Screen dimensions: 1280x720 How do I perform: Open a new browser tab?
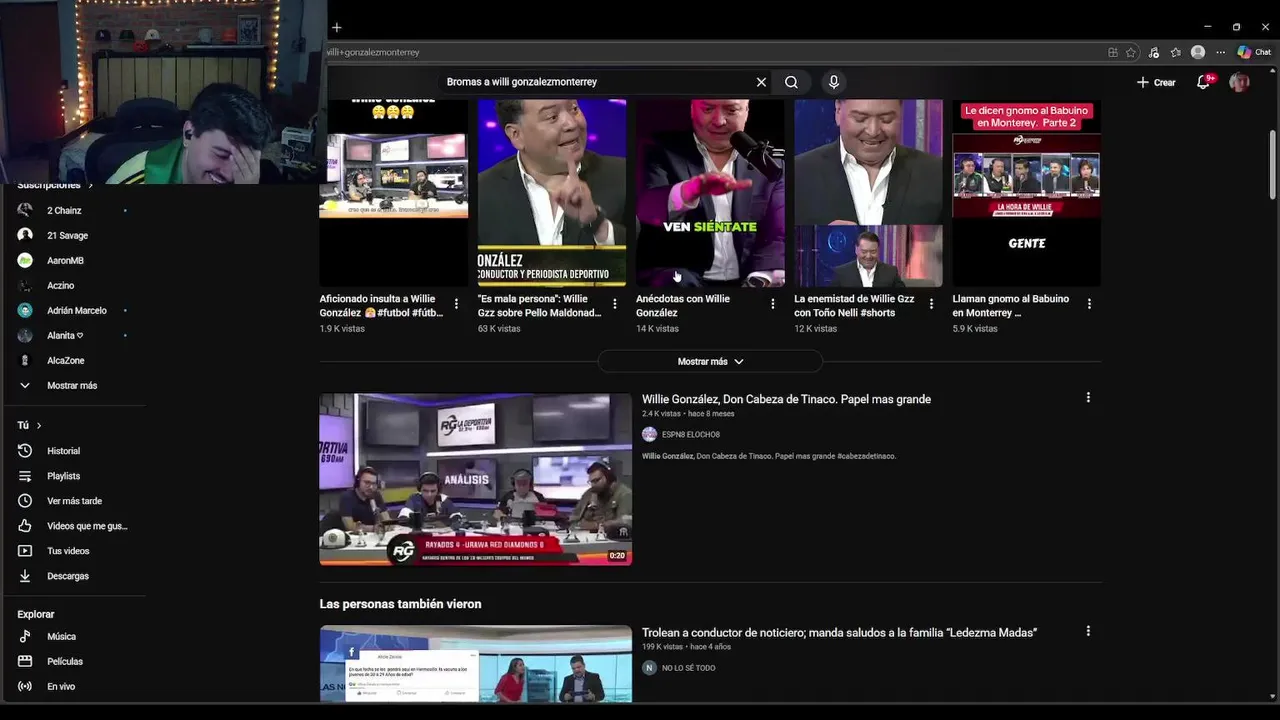337,27
